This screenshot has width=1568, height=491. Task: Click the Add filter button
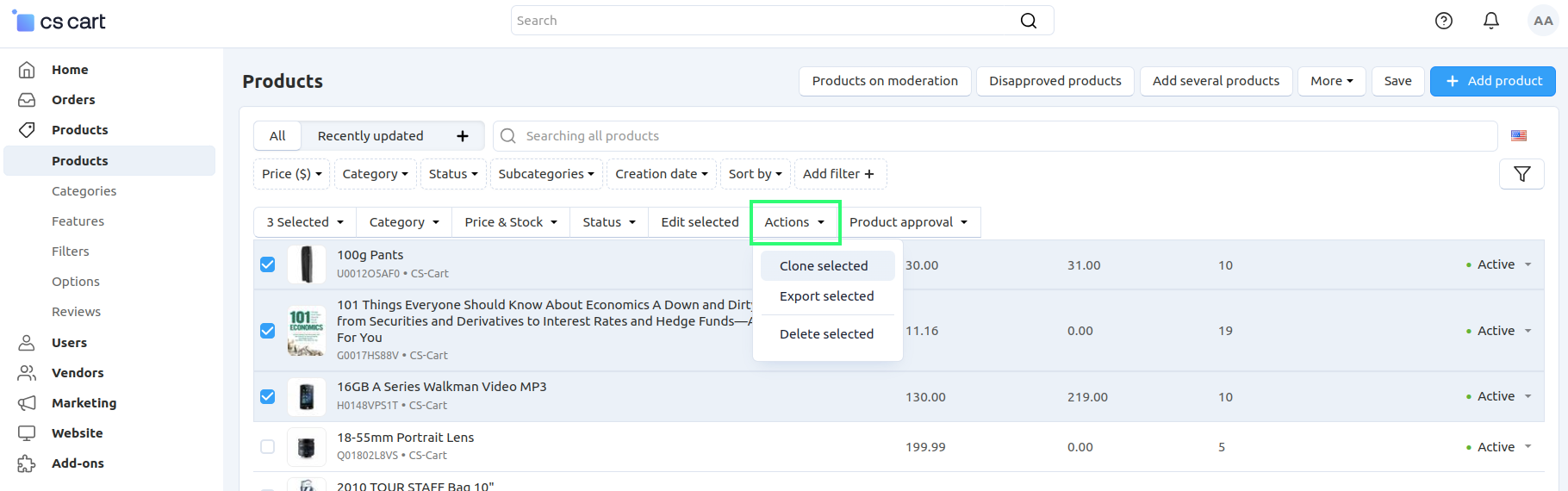coord(840,174)
